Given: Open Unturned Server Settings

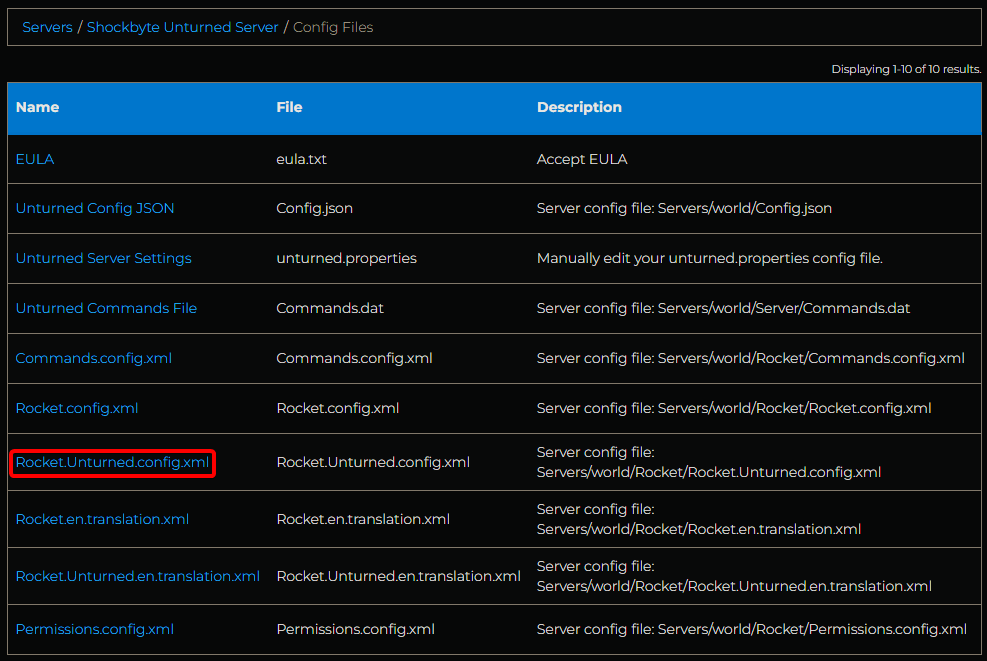Looking at the screenshot, I should [103, 258].
